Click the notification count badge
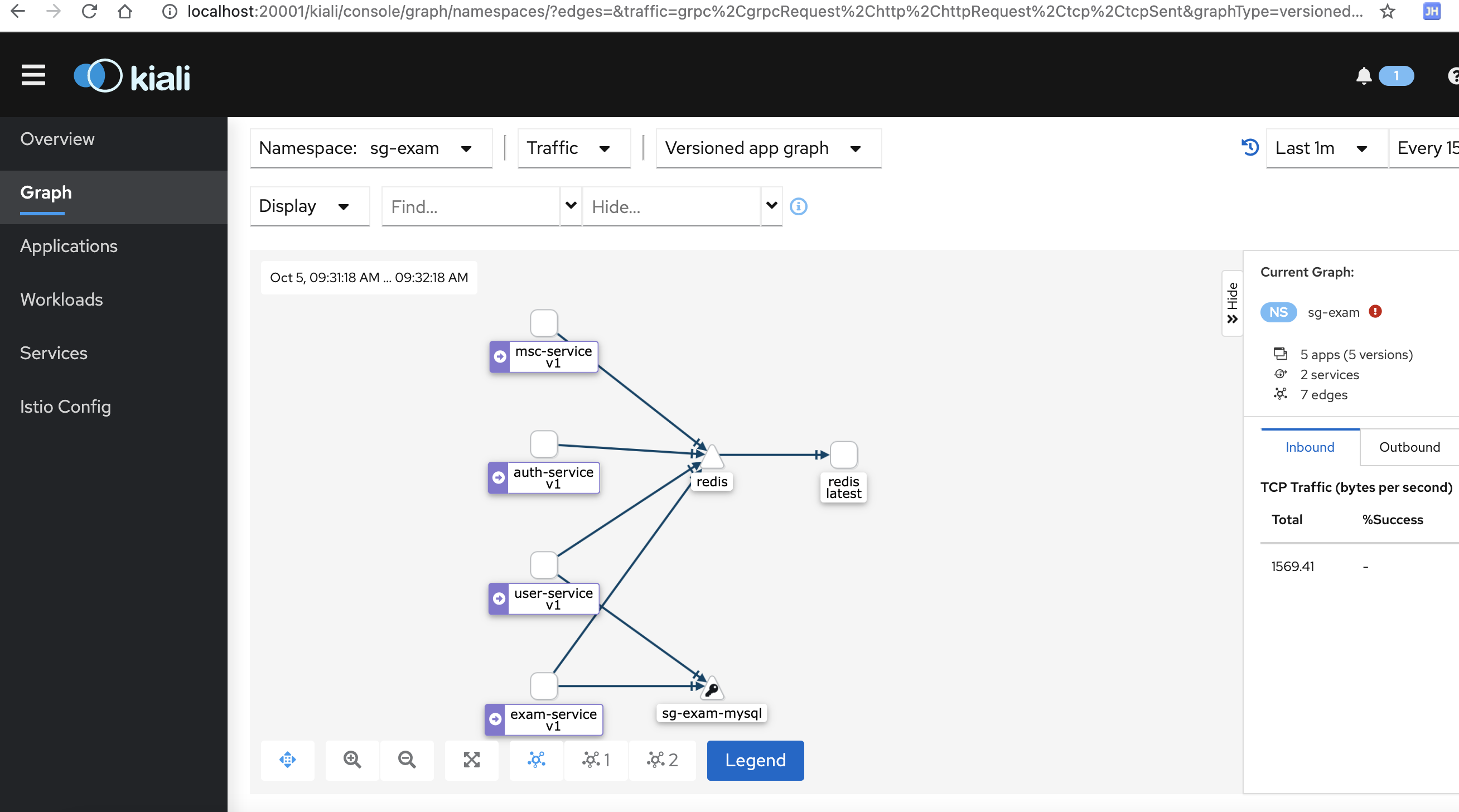The image size is (1459, 812). click(1396, 76)
